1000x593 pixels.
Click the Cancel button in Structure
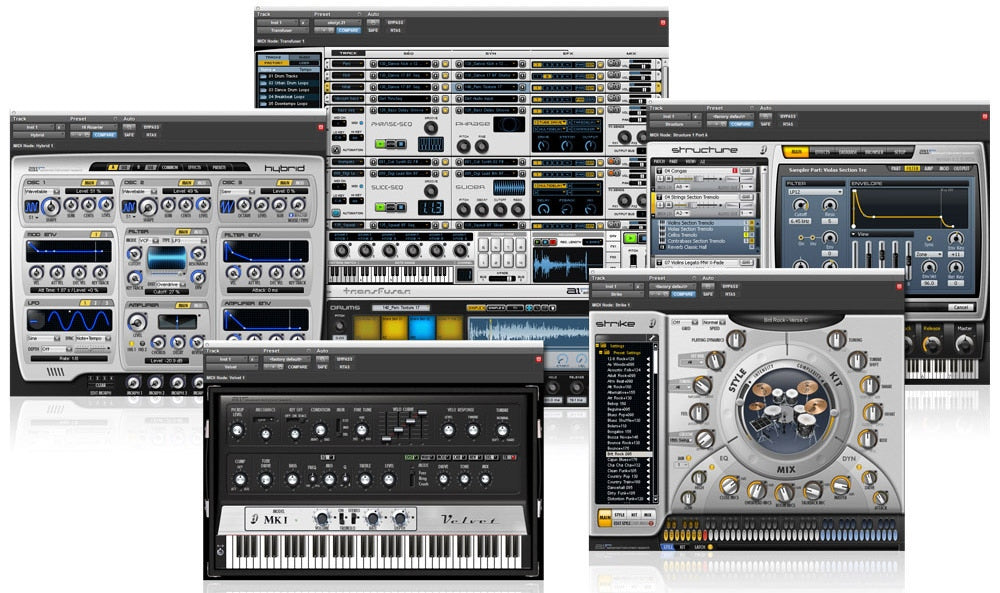pos(960,307)
